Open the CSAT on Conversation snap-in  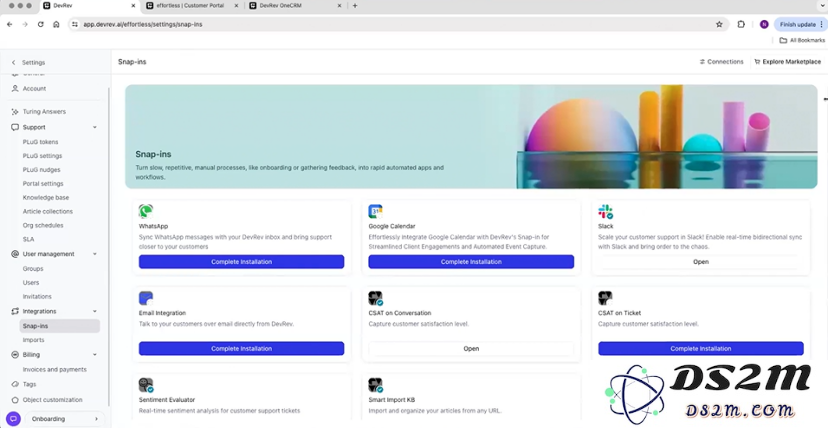click(x=471, y=348)
